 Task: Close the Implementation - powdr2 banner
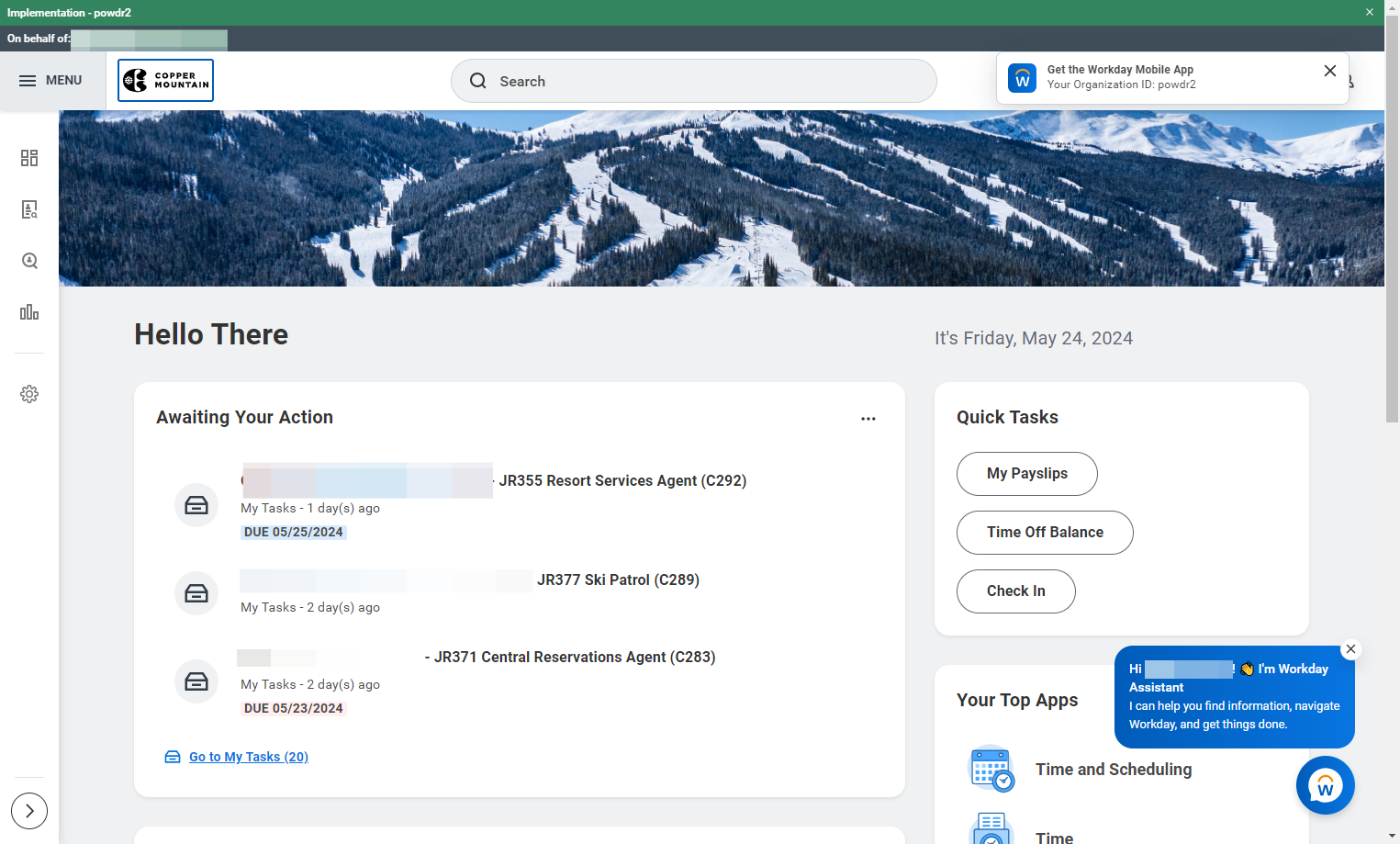click(x=1369, y=12)
